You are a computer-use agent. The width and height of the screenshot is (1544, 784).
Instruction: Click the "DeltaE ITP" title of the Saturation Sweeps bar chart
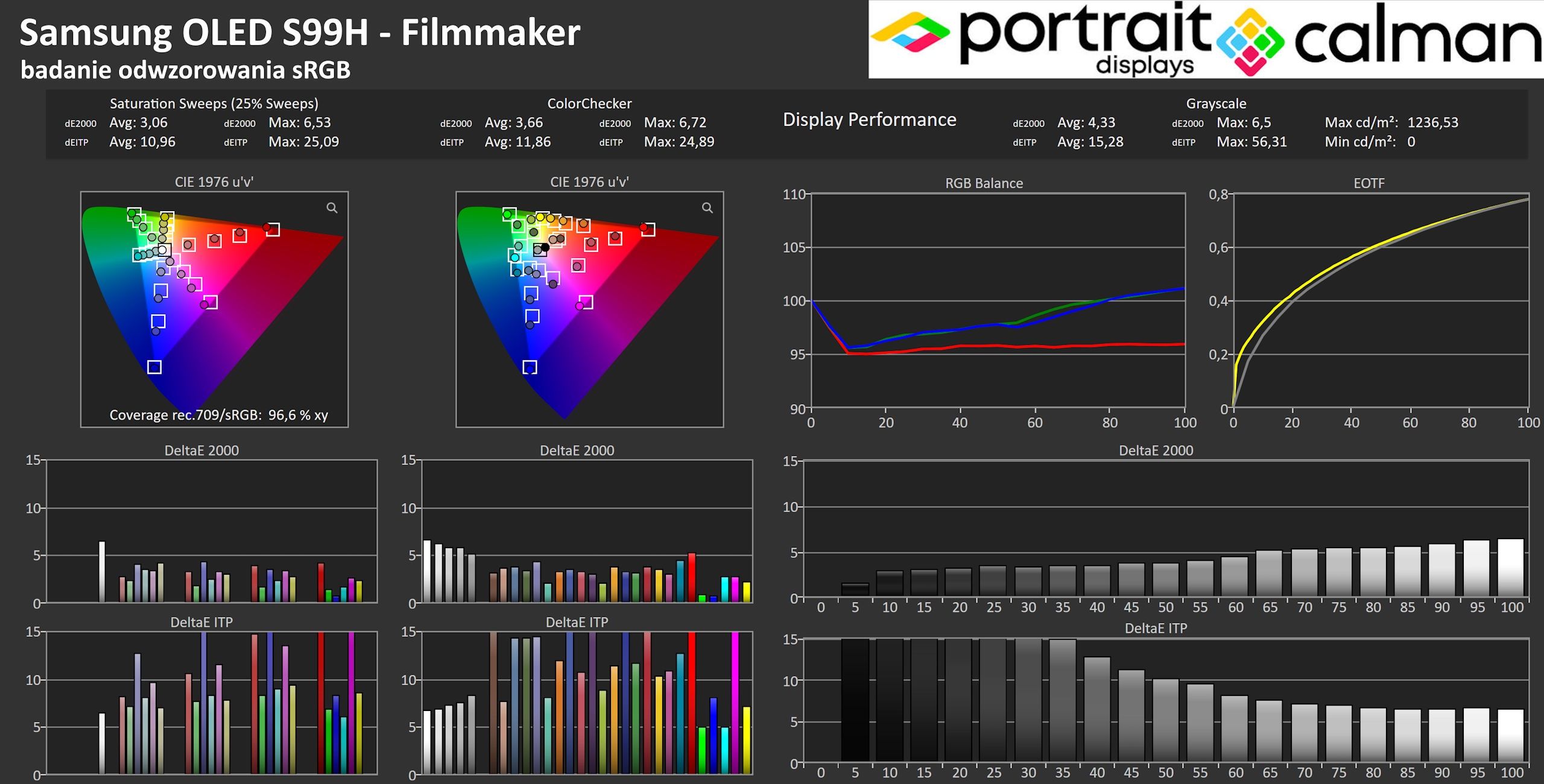pyautogui.click(x=201, y=622)
